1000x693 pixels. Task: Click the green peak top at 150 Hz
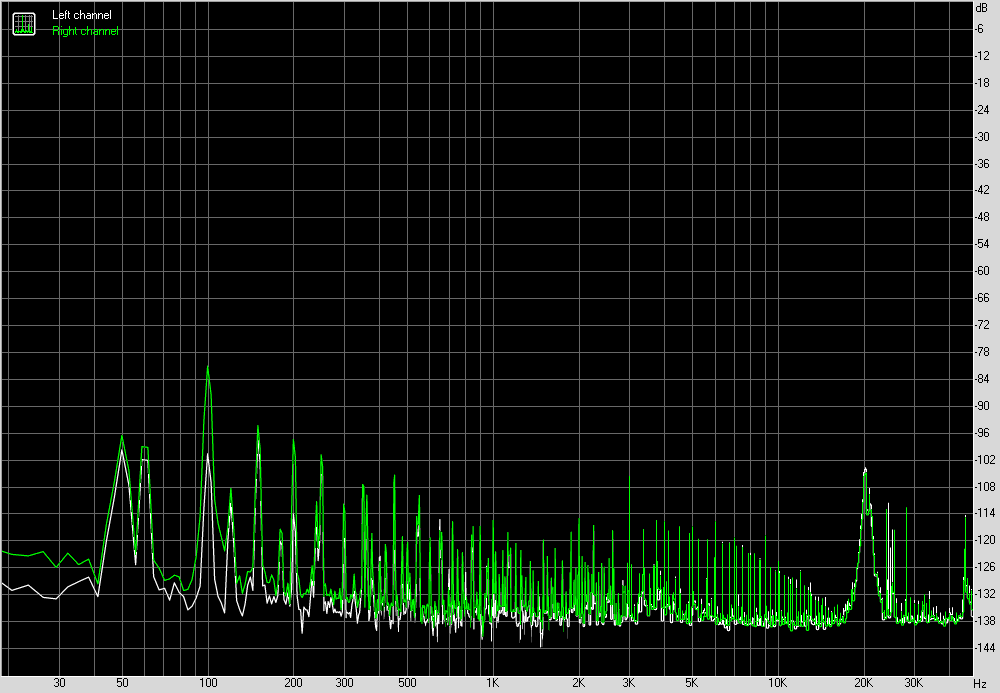tap(258, 427)
